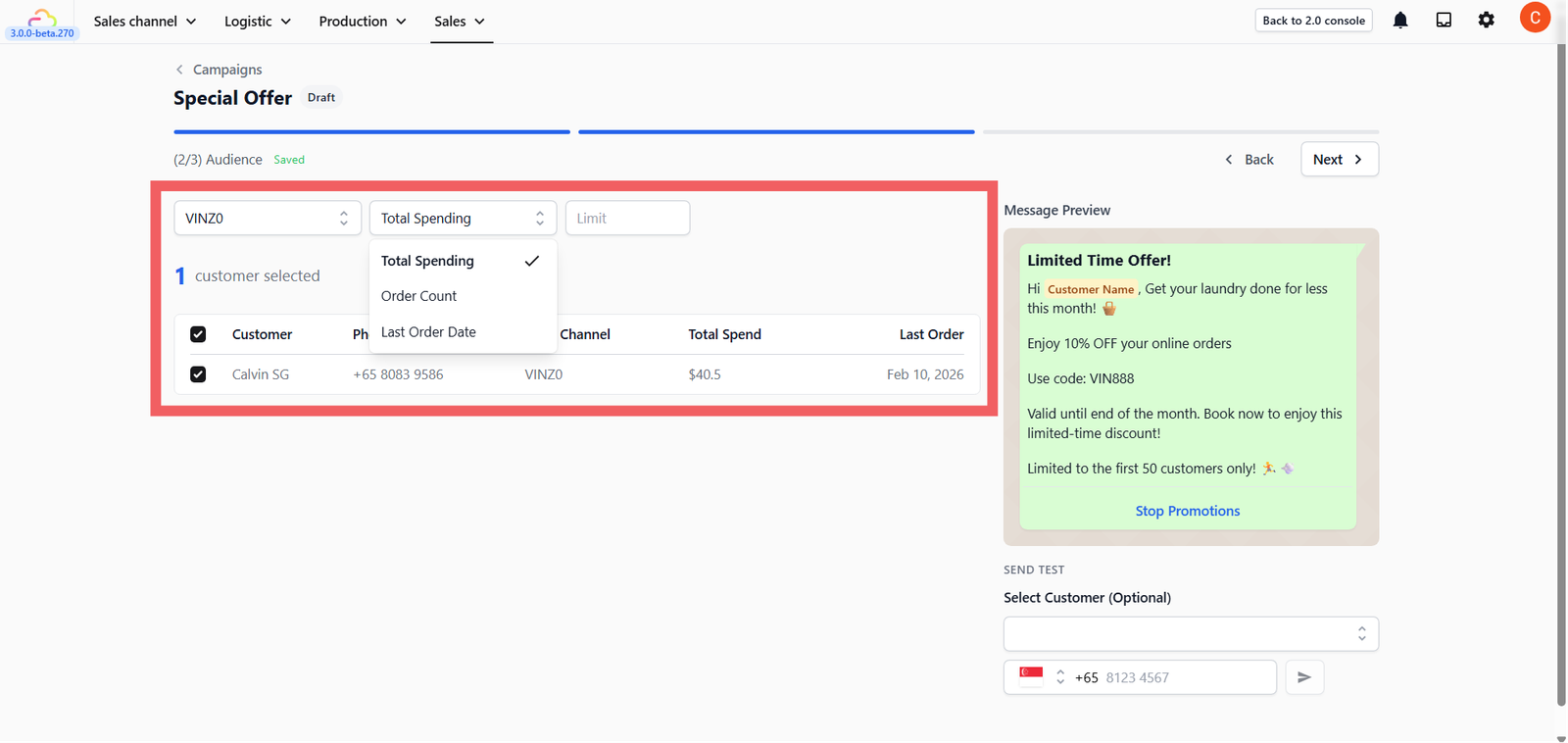Expand the Logistic menu
1568x743 pixels.
pyautogui.click(x=258, y=22)
